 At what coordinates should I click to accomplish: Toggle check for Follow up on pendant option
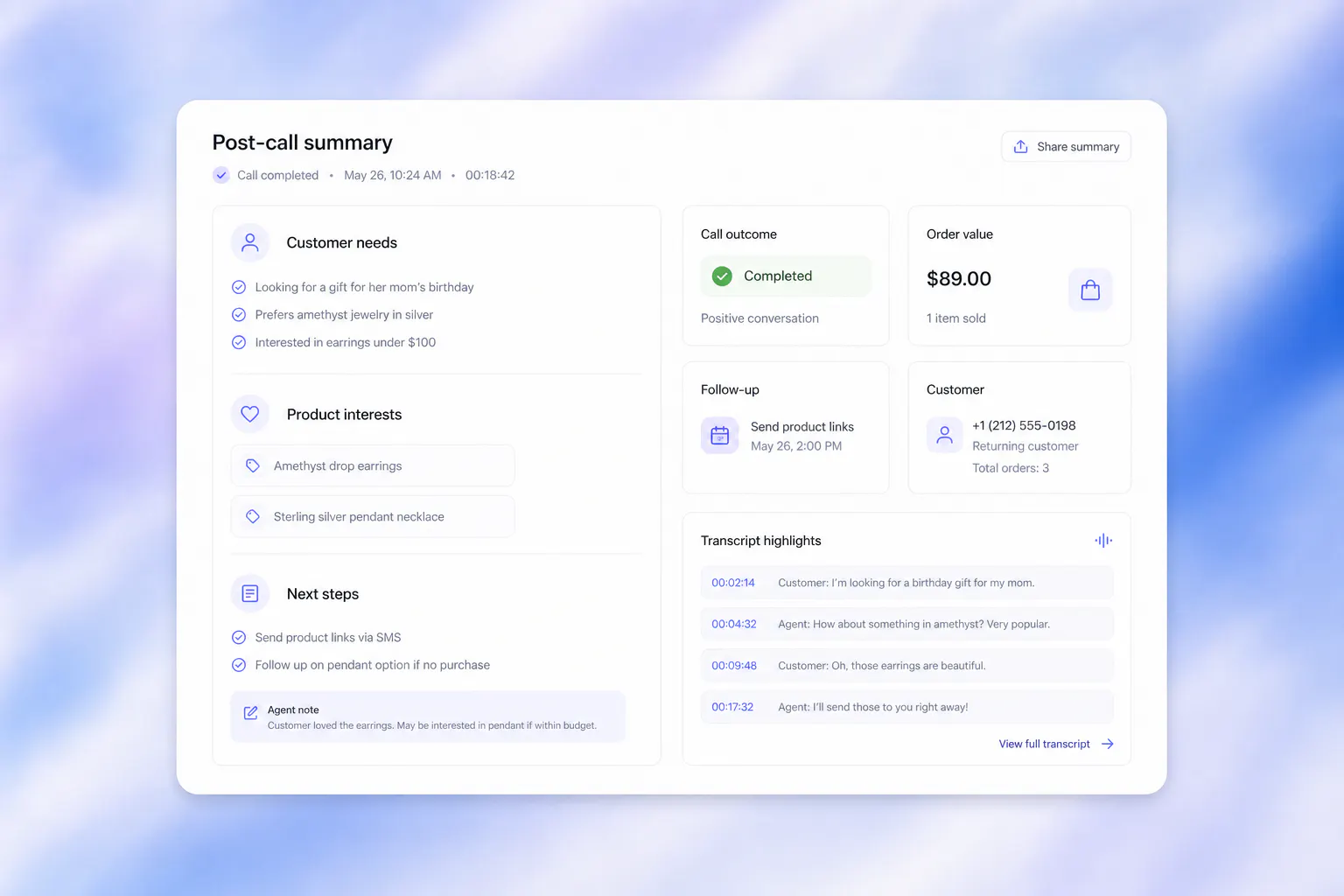point(239,665)
